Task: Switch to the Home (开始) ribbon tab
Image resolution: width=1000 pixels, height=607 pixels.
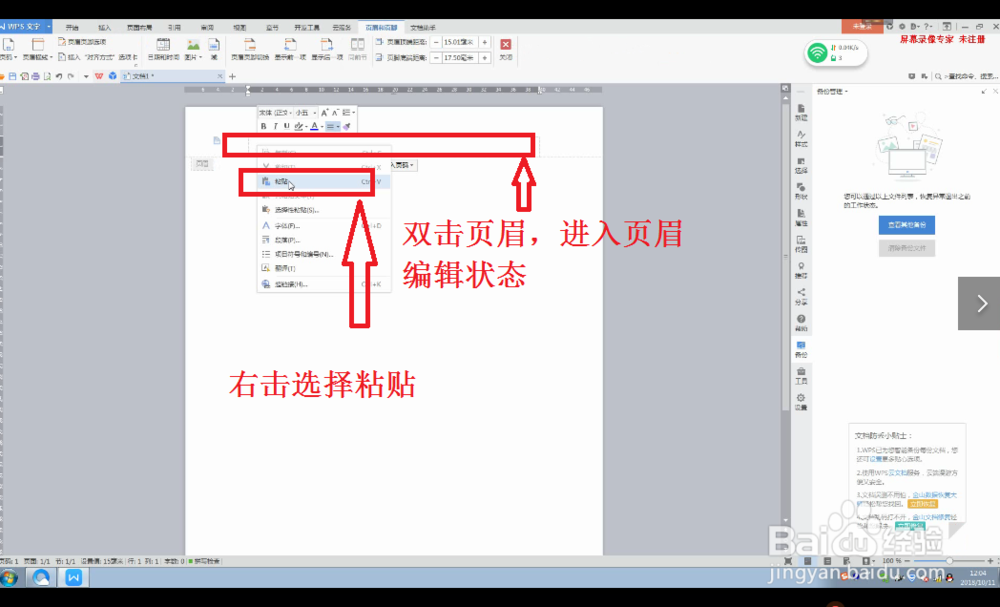Action: pos(72,27)
